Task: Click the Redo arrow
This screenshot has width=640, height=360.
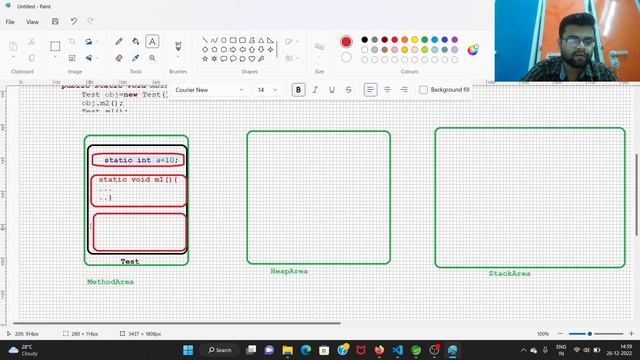Action: coord(91,21)
